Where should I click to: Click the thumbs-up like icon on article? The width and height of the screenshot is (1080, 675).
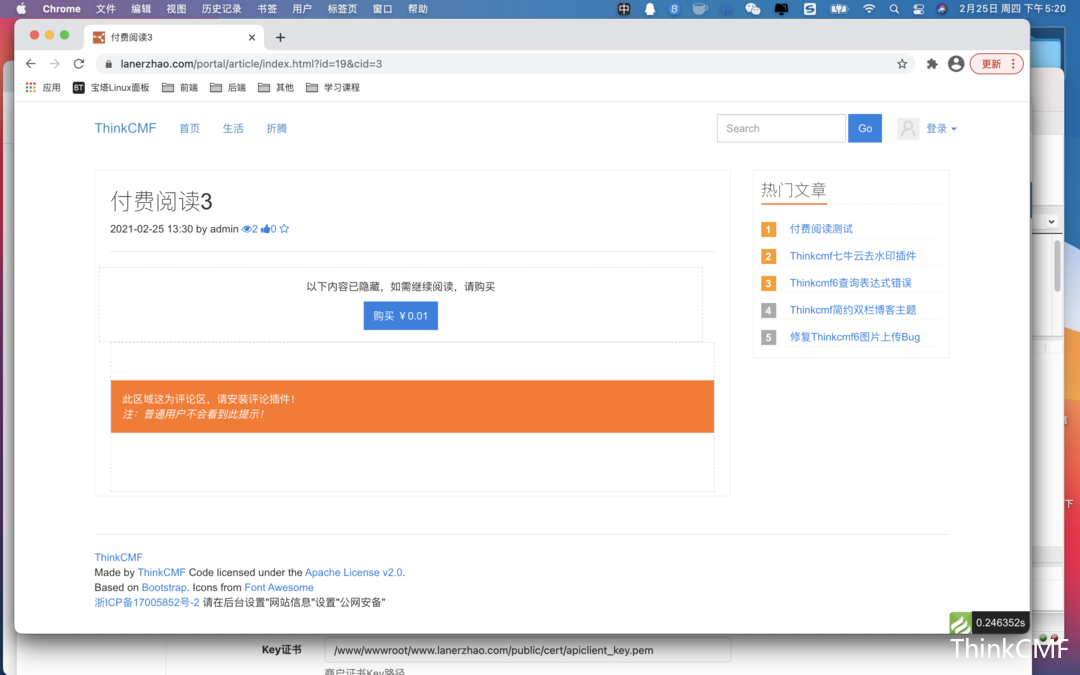(266, 229)
